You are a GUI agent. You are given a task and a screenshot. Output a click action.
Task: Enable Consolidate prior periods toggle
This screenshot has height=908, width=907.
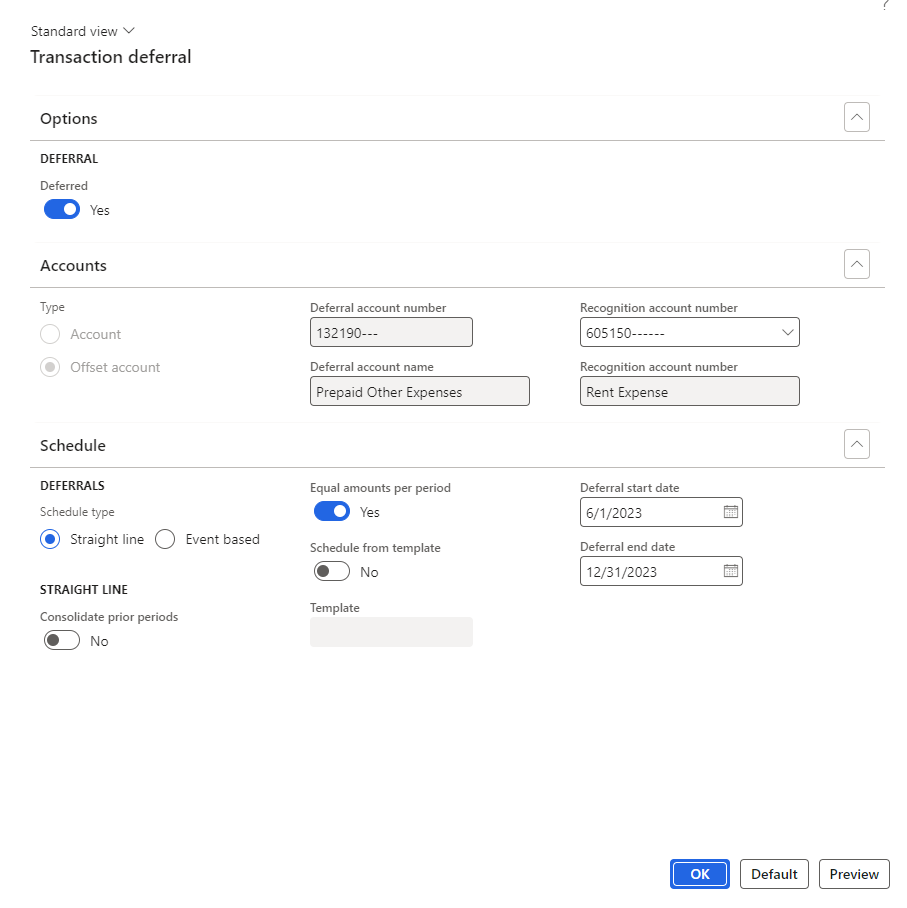[62, 641]
